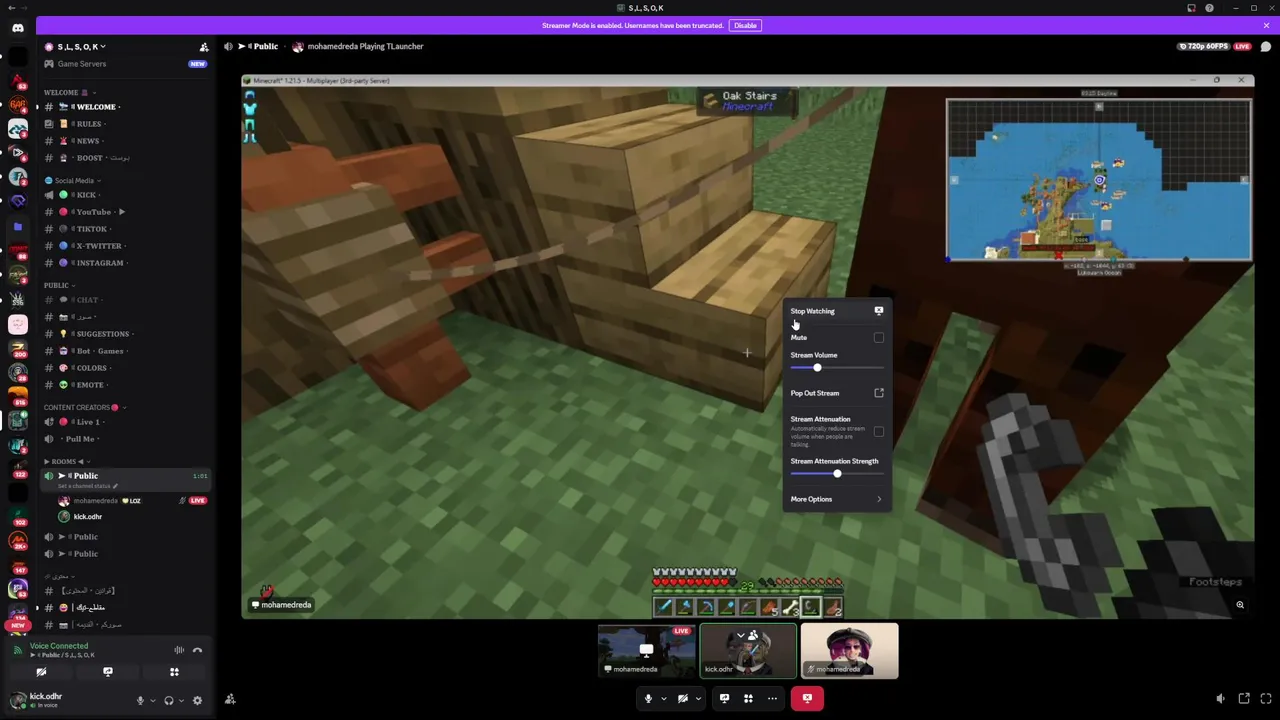Open more options ellipsis in call bar
The image size is (1280, 720).
pyautogui.click(x=772, y=698)
